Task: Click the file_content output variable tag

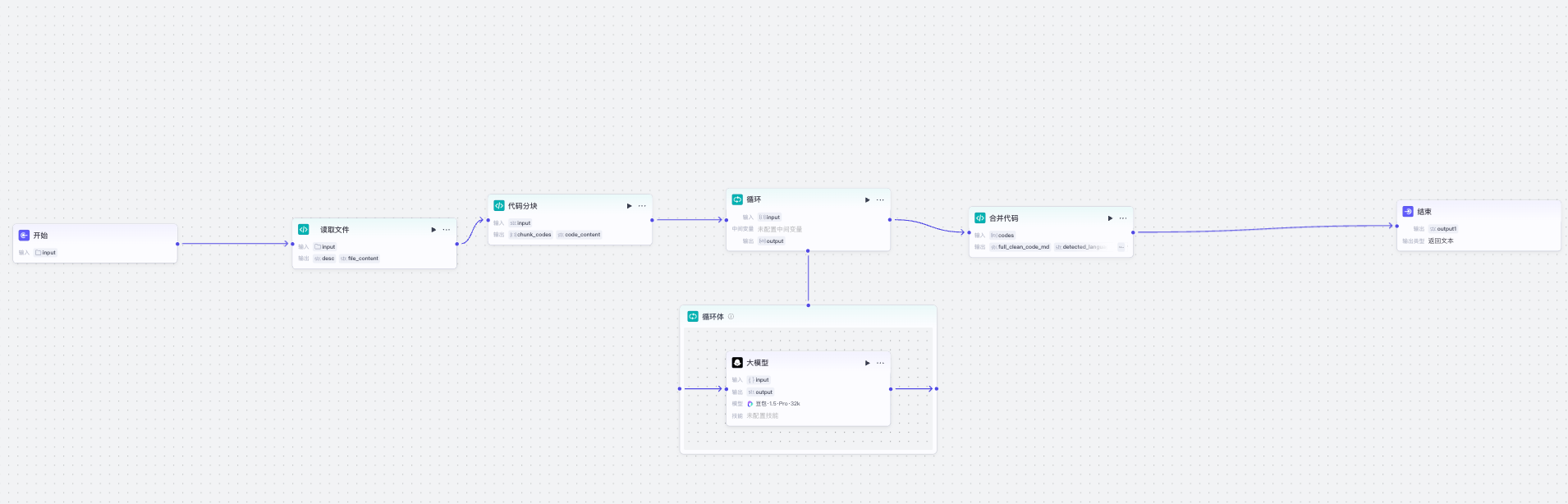Action: click(360, 259)
